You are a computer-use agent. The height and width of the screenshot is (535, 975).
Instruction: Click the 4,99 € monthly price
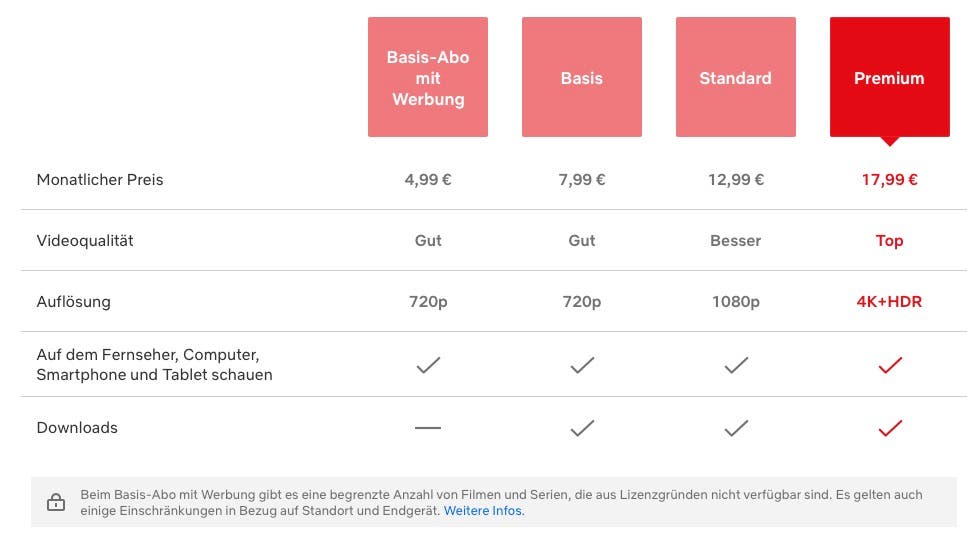428,180
